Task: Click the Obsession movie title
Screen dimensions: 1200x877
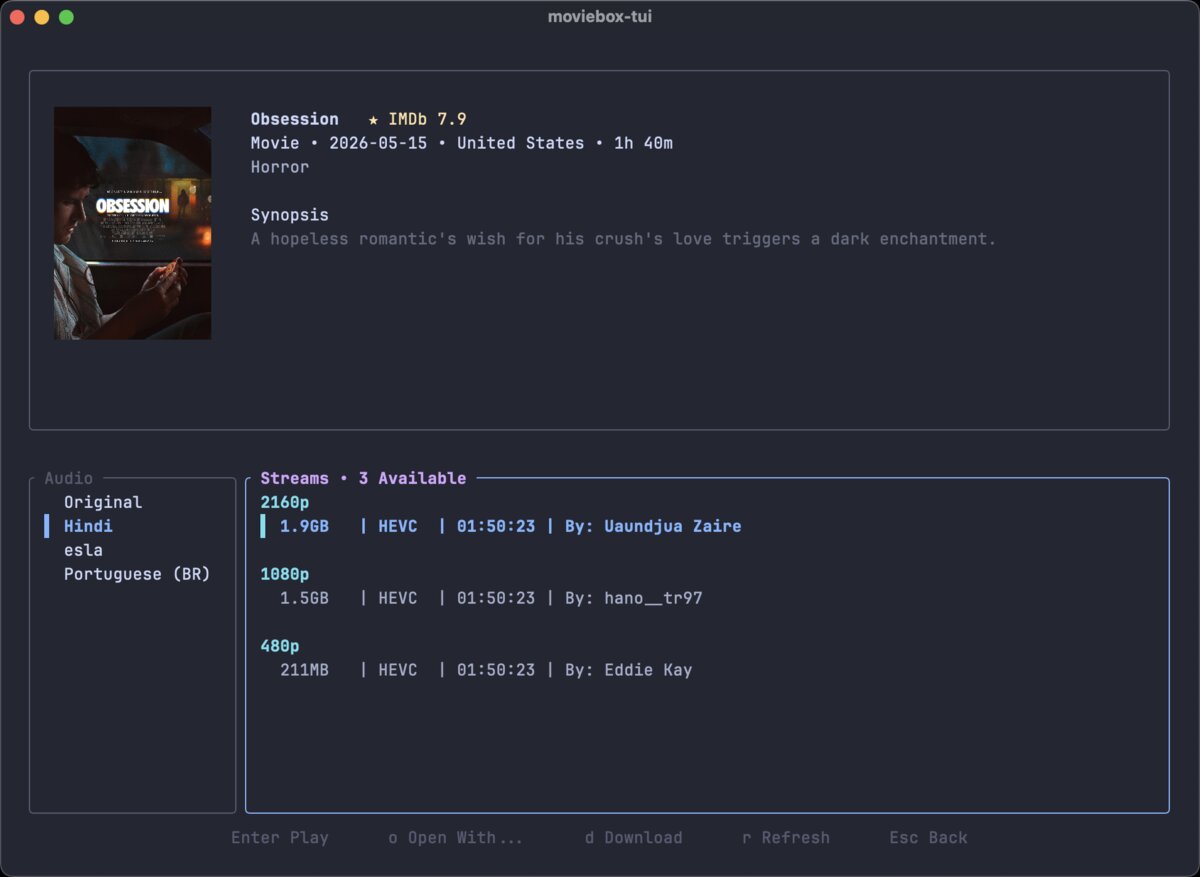Action: coord(295,119)
